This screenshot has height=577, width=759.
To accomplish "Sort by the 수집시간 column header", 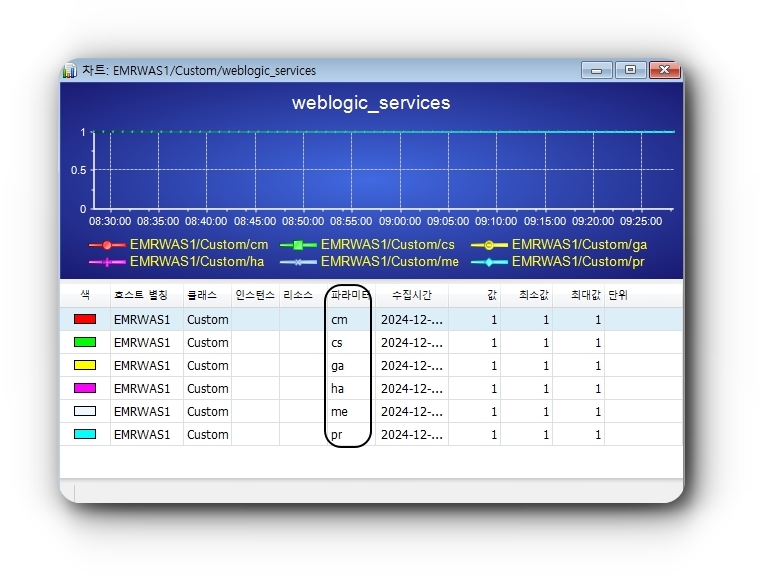I will pos(411,296).
